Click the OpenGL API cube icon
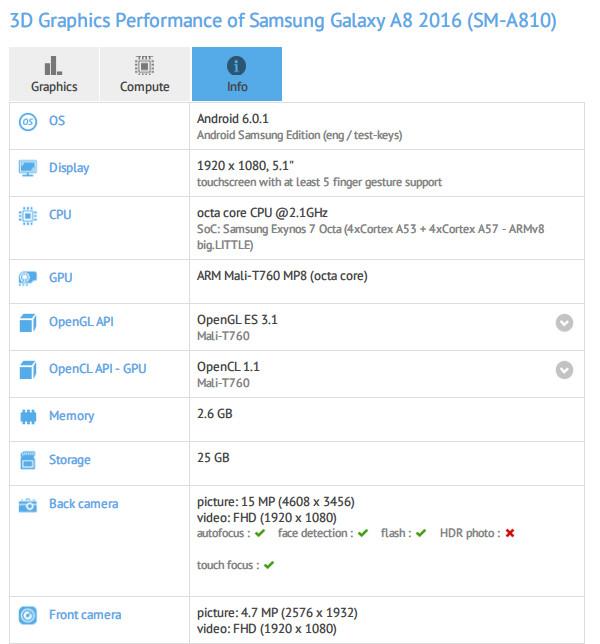 tap(28, 322)
